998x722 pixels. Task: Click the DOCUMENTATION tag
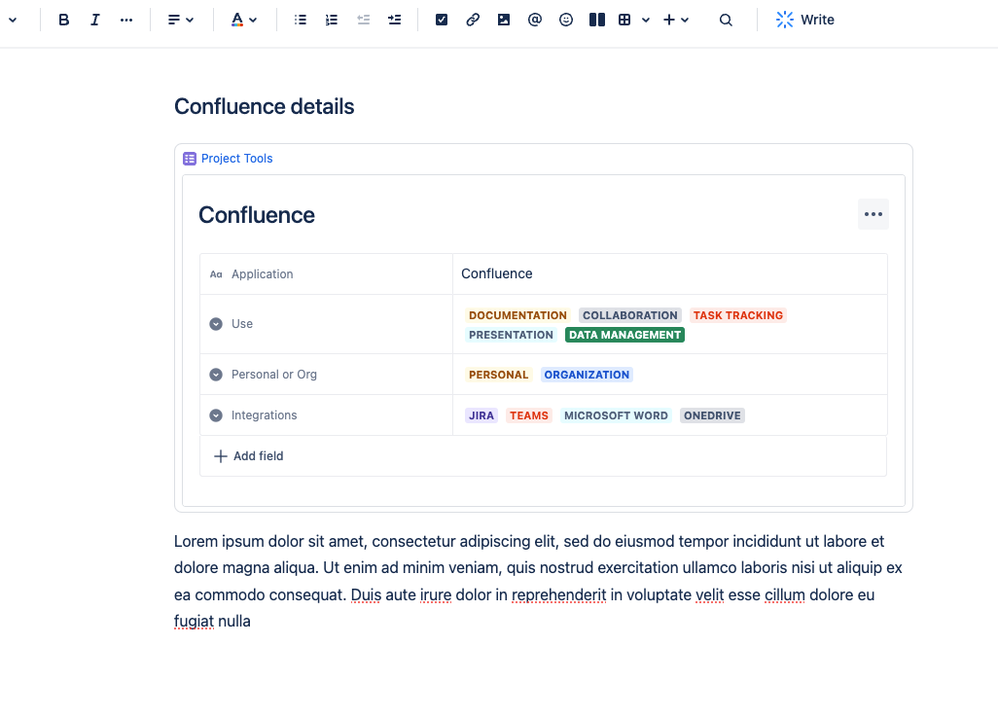517,315
